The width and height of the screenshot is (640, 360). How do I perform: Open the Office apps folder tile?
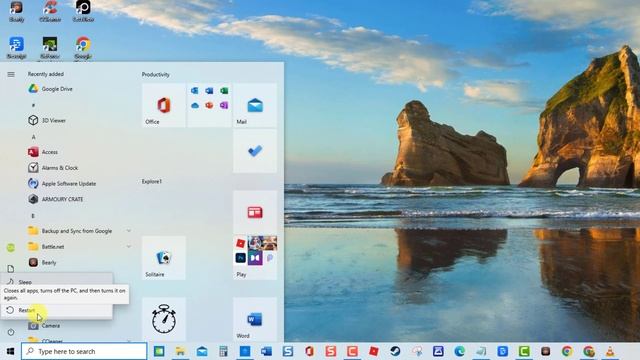click(209, 105)
